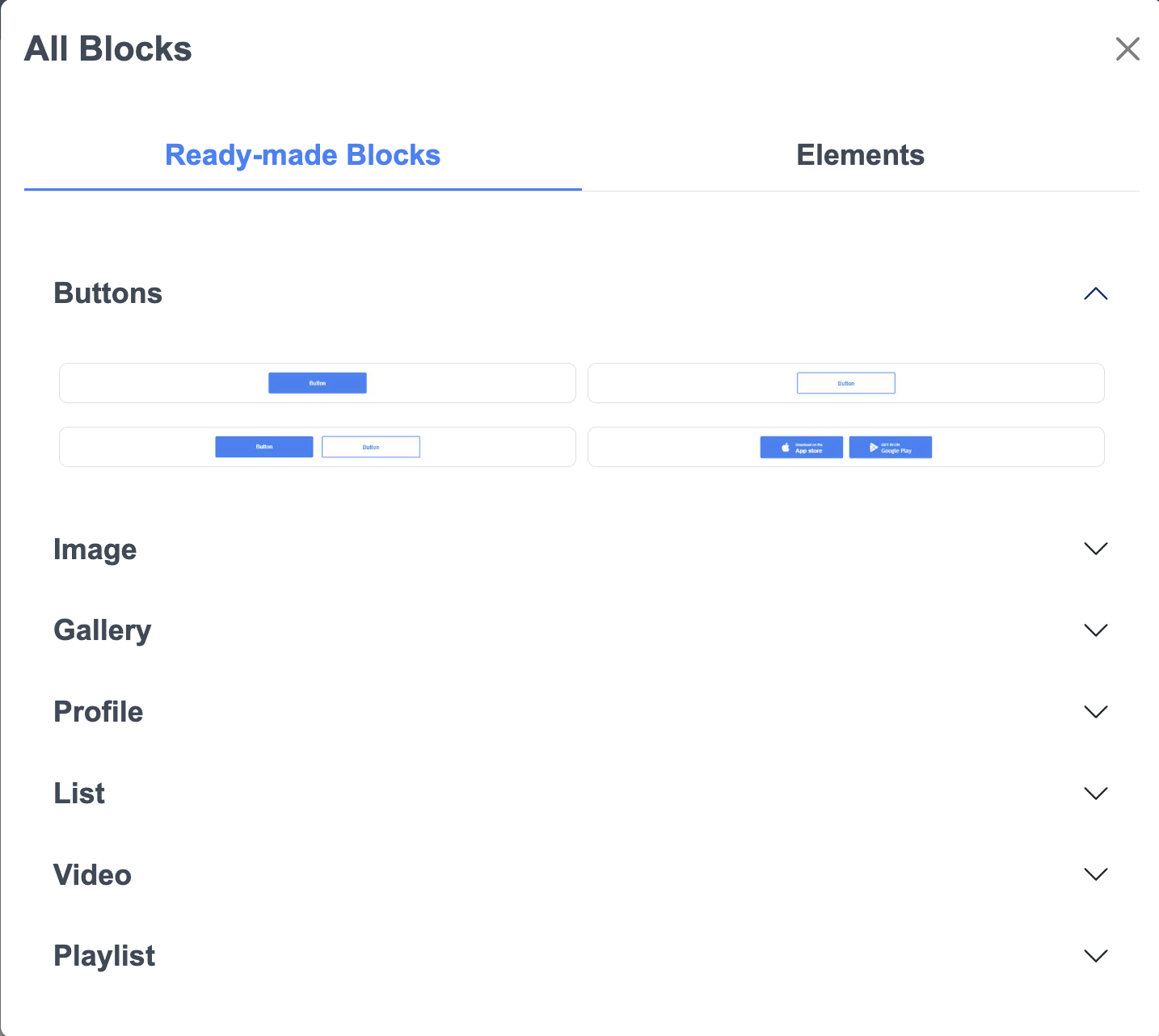Image resolution: width=1159 pixels, height=1036 pixels.
Task: Click the Profile section heading text
Action: (98, 712)
